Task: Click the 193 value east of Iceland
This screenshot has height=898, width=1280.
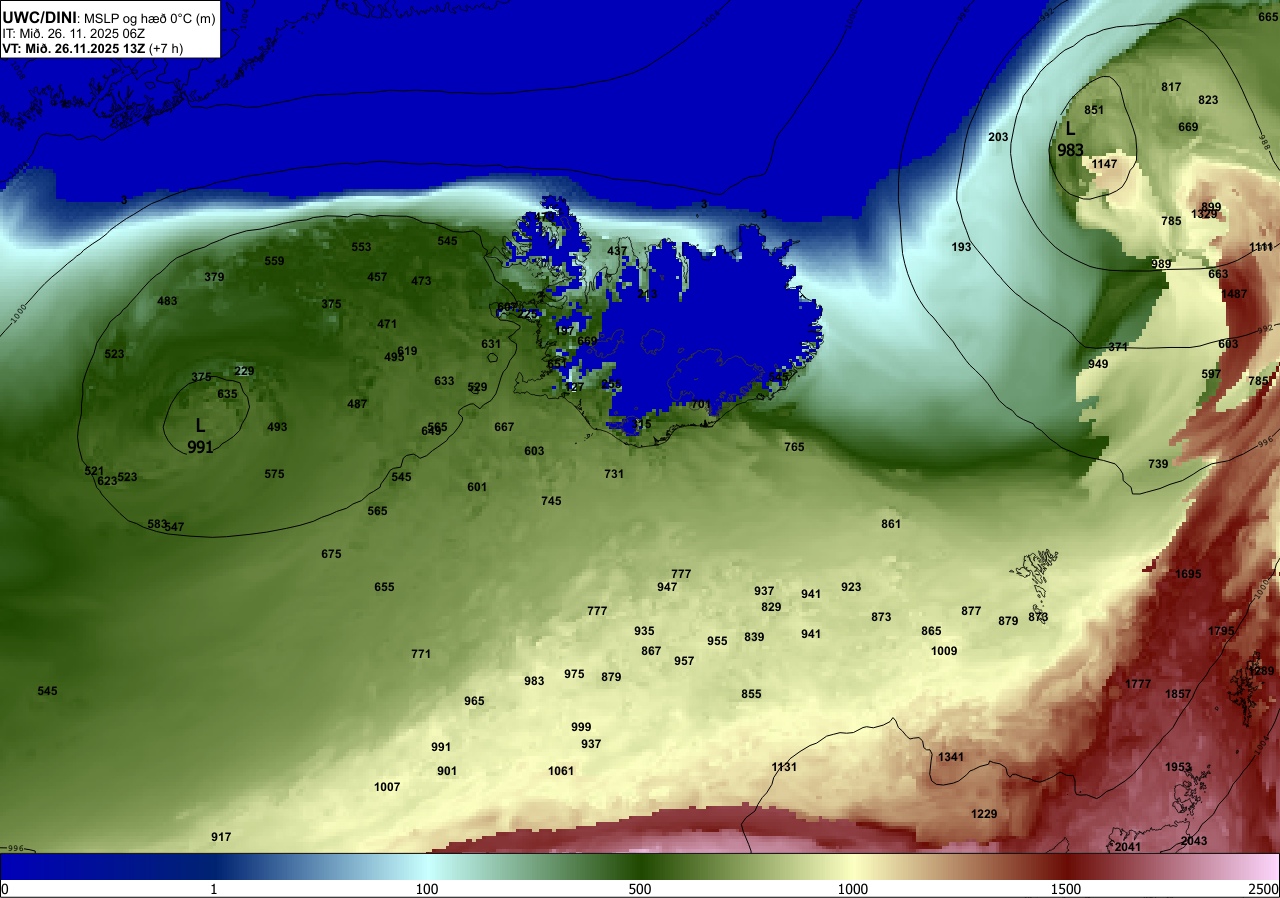Action: coord(961,247)
